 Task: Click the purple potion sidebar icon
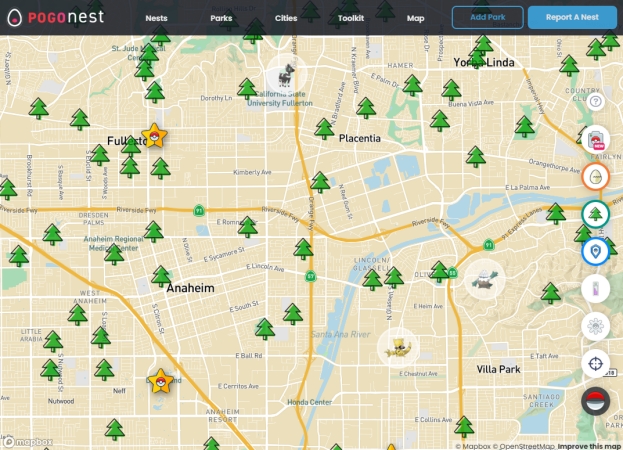(595, 289)
